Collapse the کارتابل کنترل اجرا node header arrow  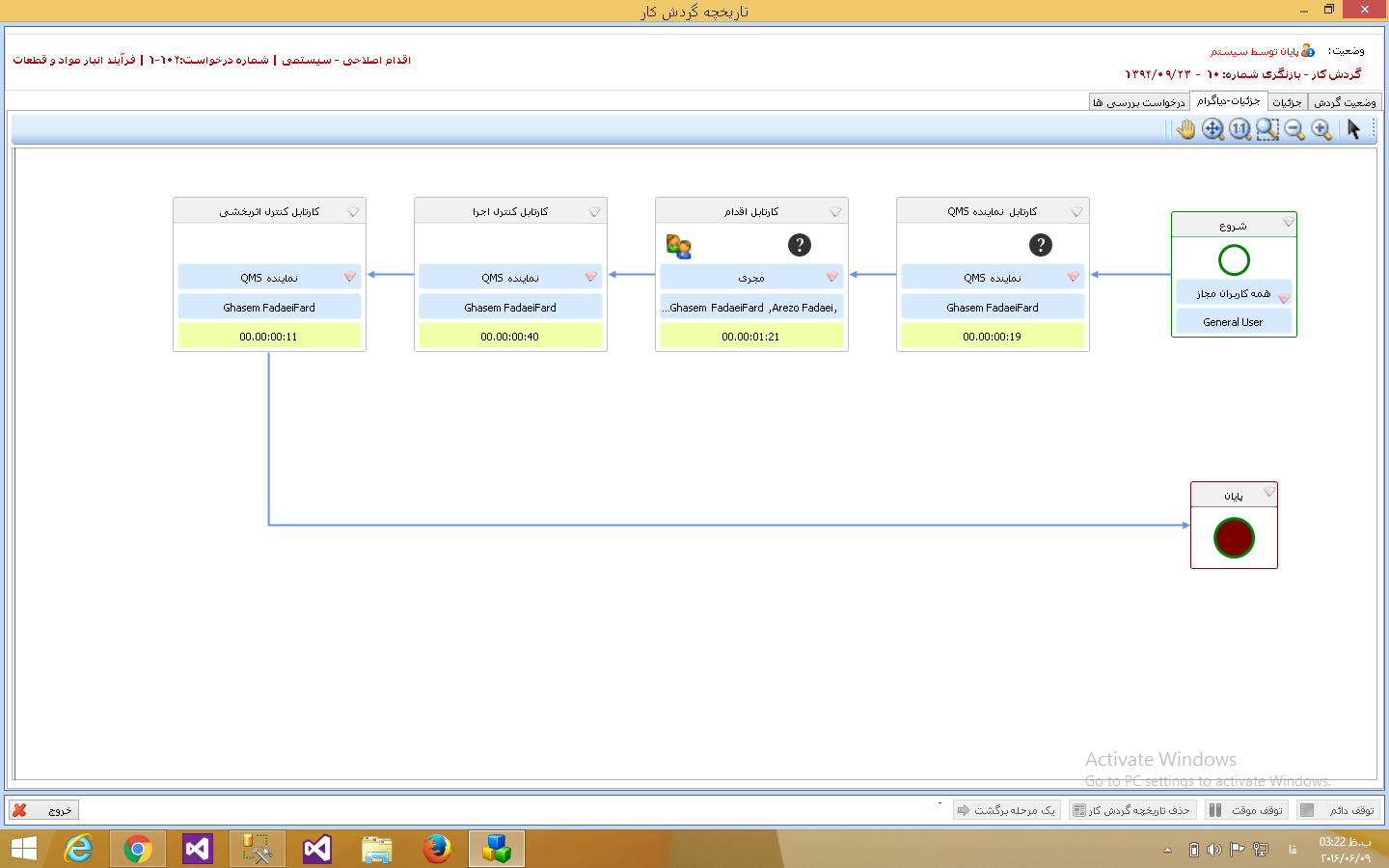594,212
